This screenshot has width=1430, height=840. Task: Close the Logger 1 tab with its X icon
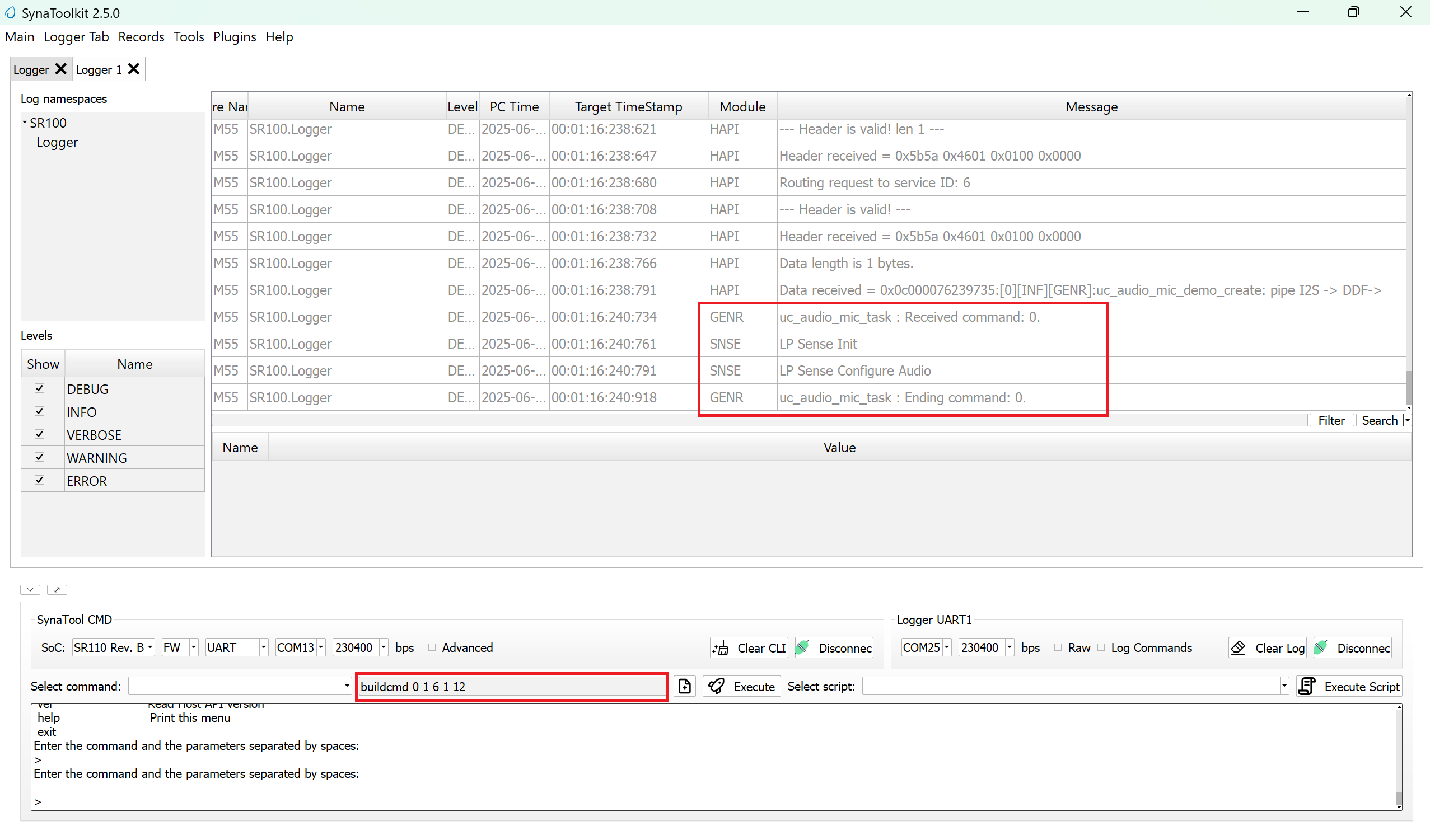coord(133,69)
